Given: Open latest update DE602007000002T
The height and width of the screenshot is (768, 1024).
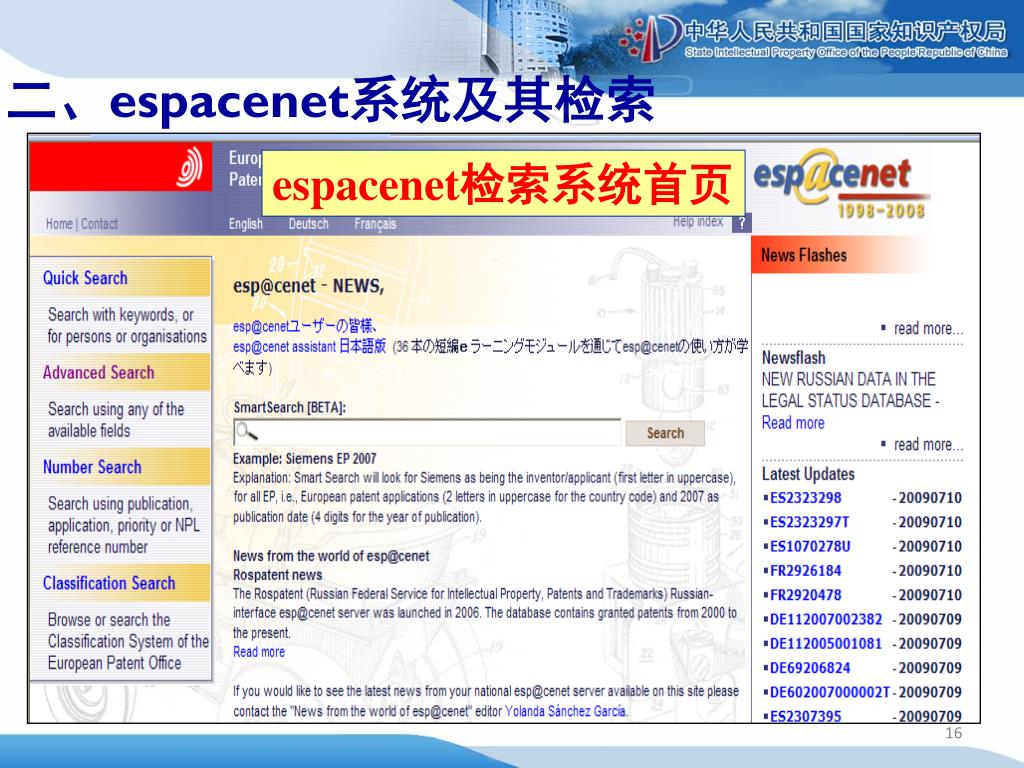Looking at the screenshot, I should tap(829, 692).
